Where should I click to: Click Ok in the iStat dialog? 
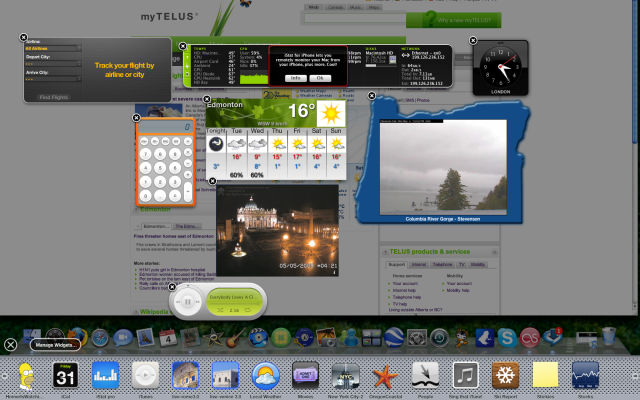(320, 78)
